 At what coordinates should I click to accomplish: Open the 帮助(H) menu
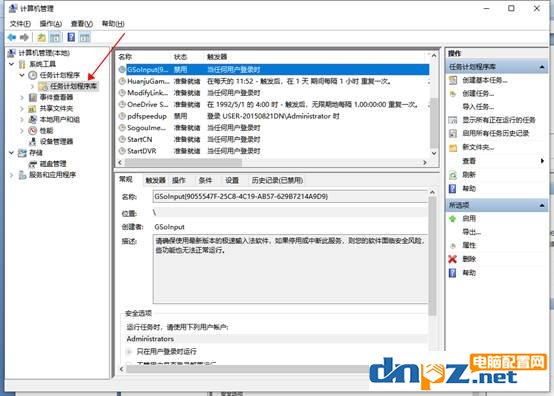click(113, 24)
